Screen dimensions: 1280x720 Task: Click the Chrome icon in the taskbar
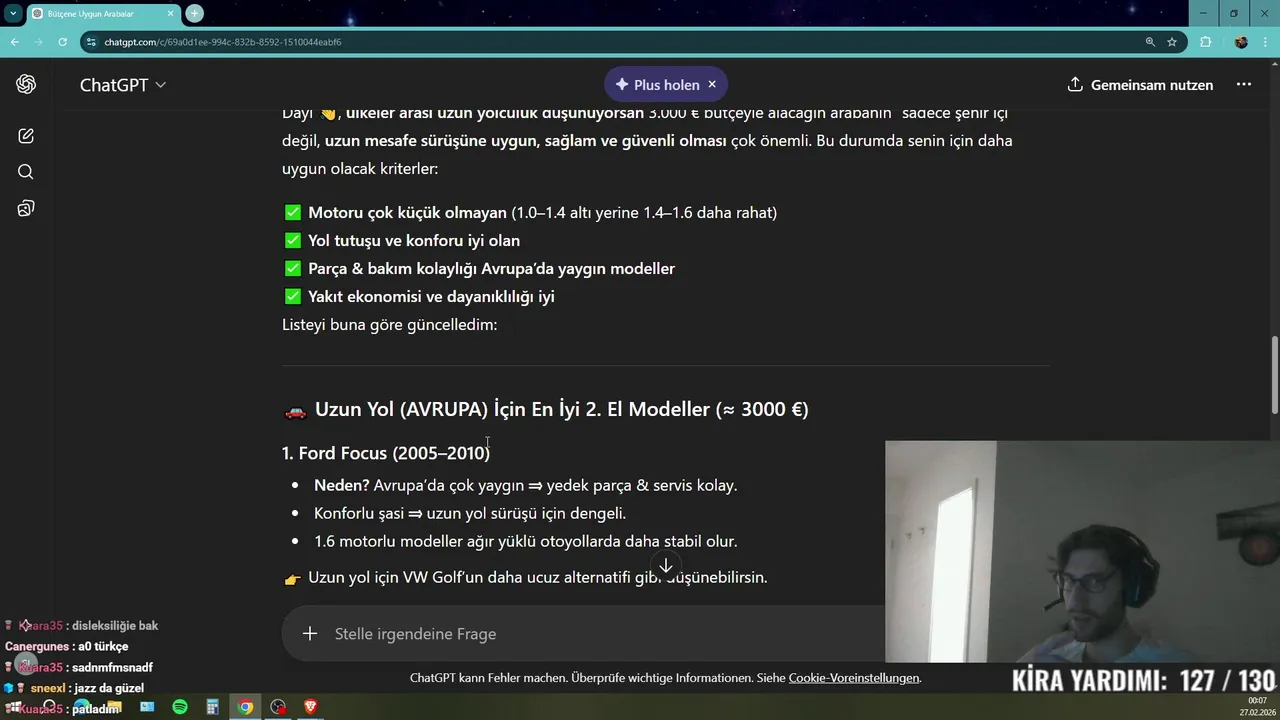(245, 707)
